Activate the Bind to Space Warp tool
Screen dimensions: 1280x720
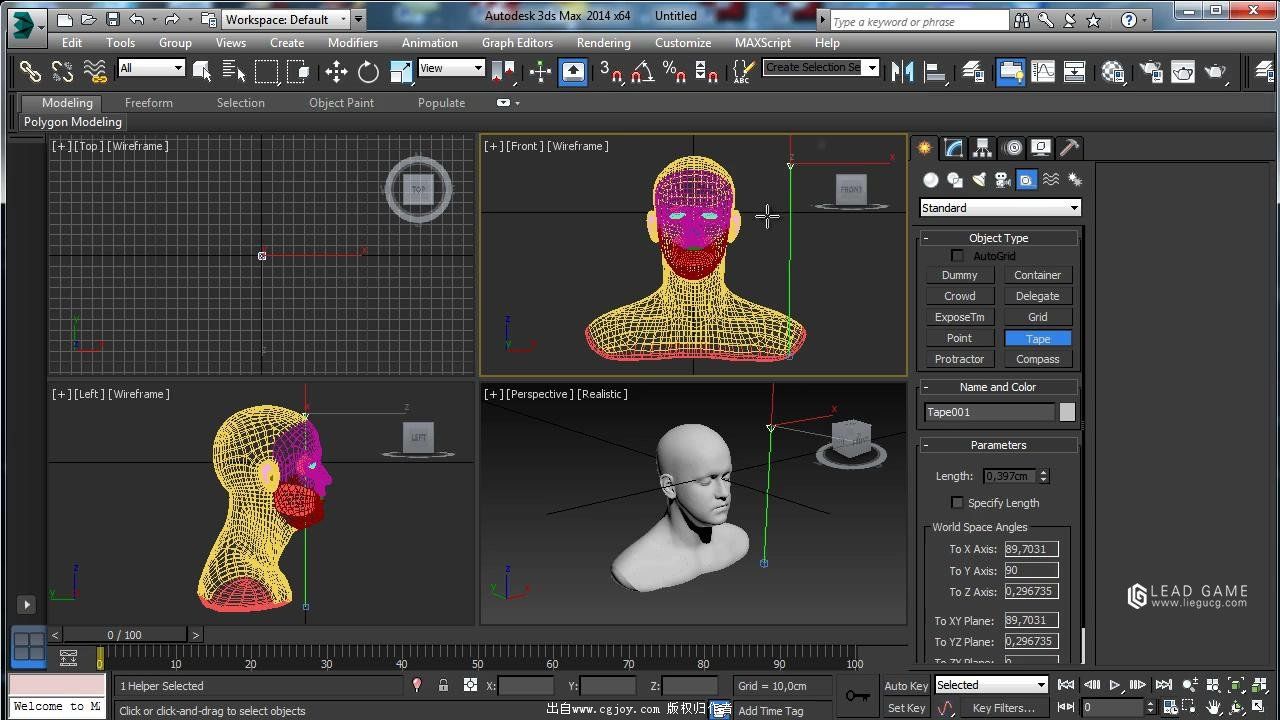(x=95, y=71)
